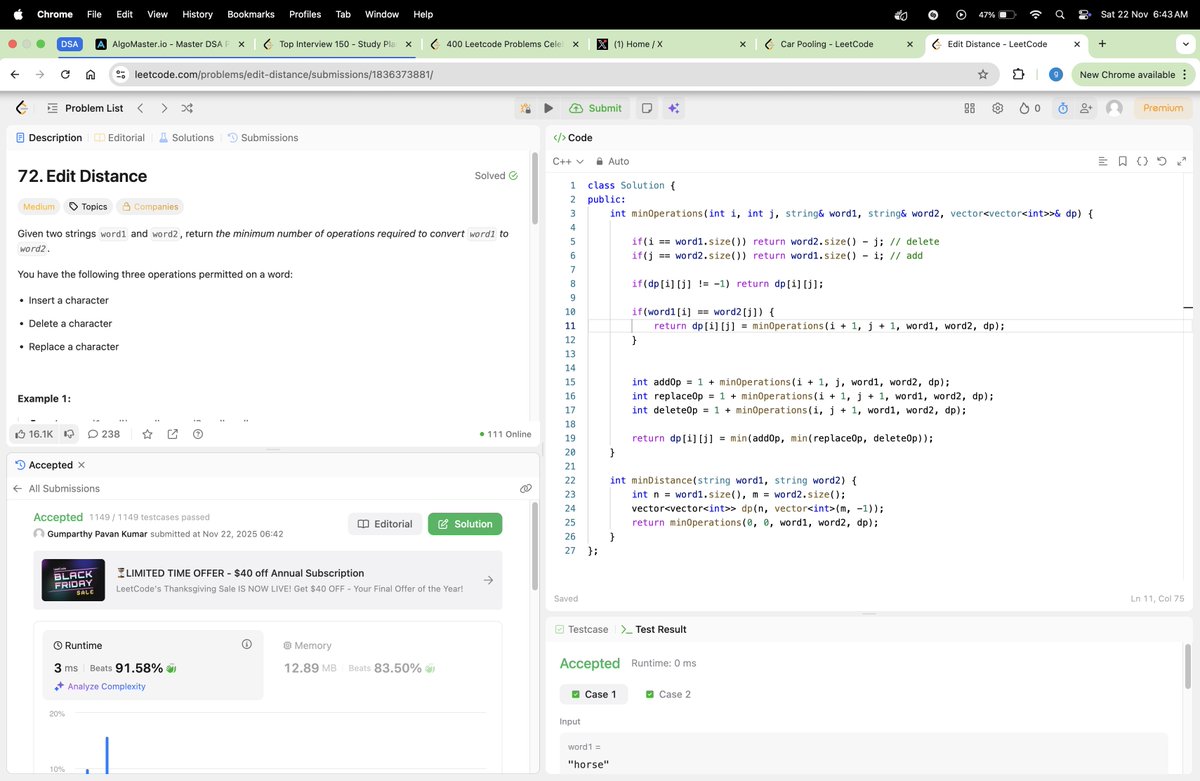Image resolution: width=1200 pixels, height=781 pixels.
Task: Go to next problem arrow
Action: point(164,108)
